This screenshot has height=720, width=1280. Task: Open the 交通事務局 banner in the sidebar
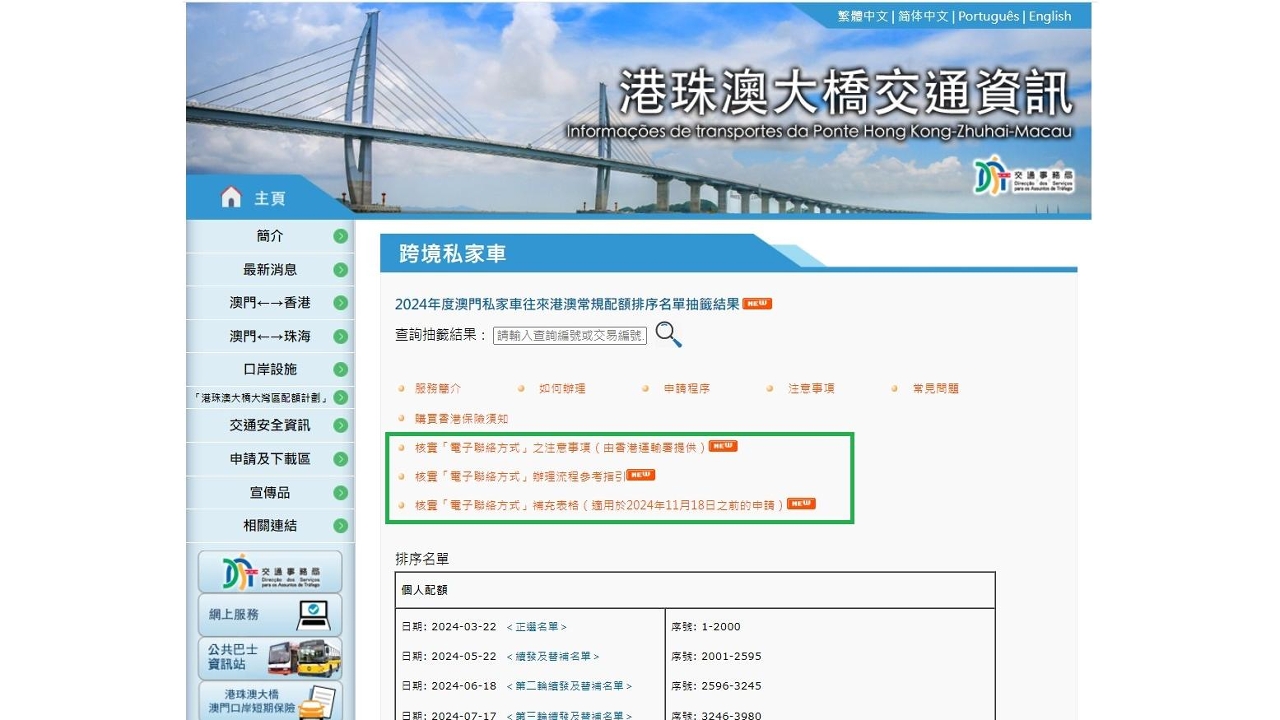270,572
